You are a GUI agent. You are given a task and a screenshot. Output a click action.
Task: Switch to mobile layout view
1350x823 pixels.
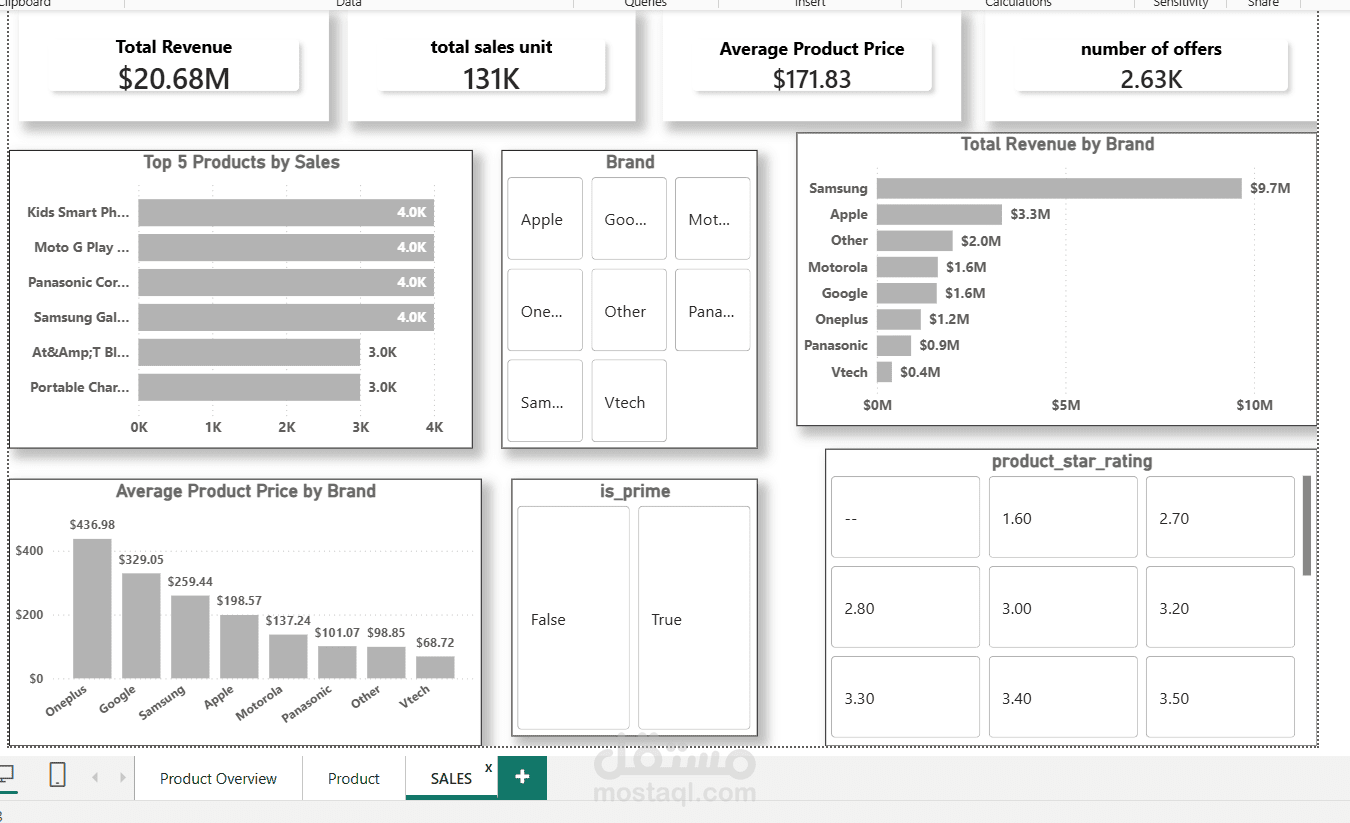[57, 776]
